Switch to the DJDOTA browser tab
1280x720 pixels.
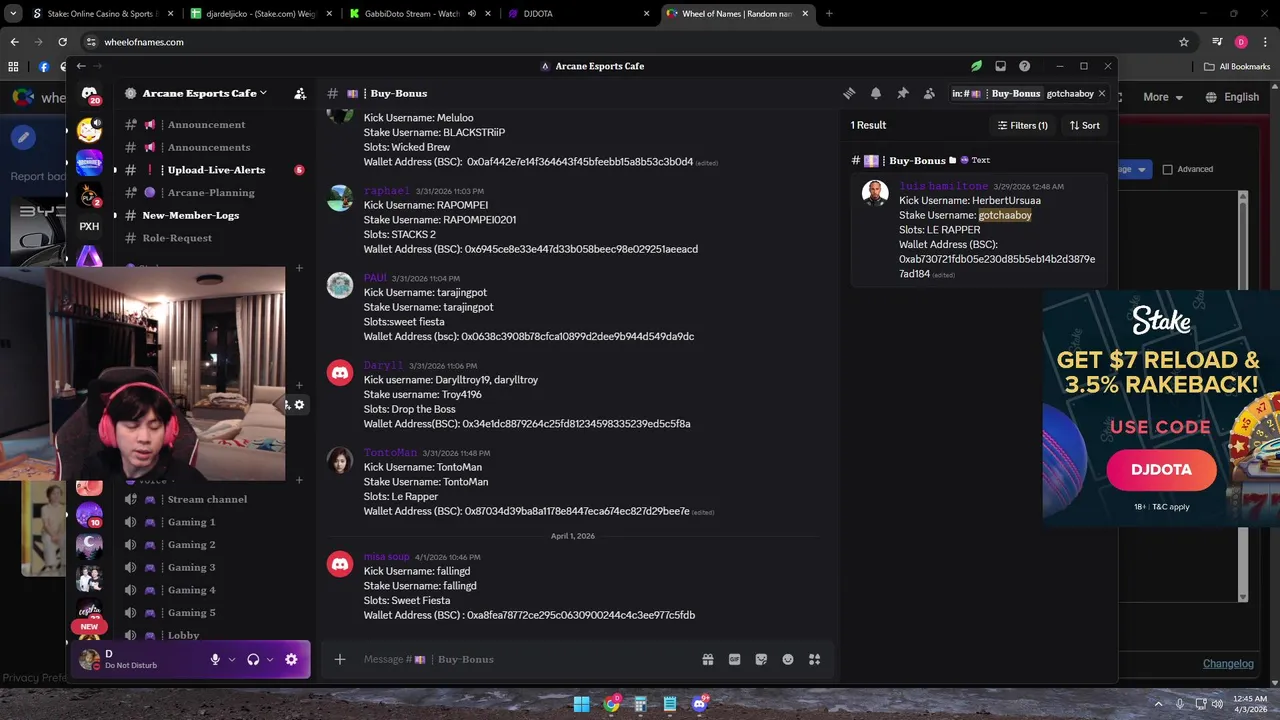click(x=576, y=14)
